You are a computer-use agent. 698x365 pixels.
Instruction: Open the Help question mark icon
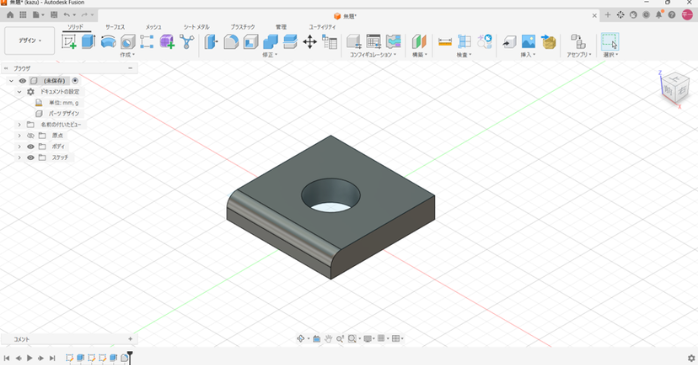pos(672,15)
